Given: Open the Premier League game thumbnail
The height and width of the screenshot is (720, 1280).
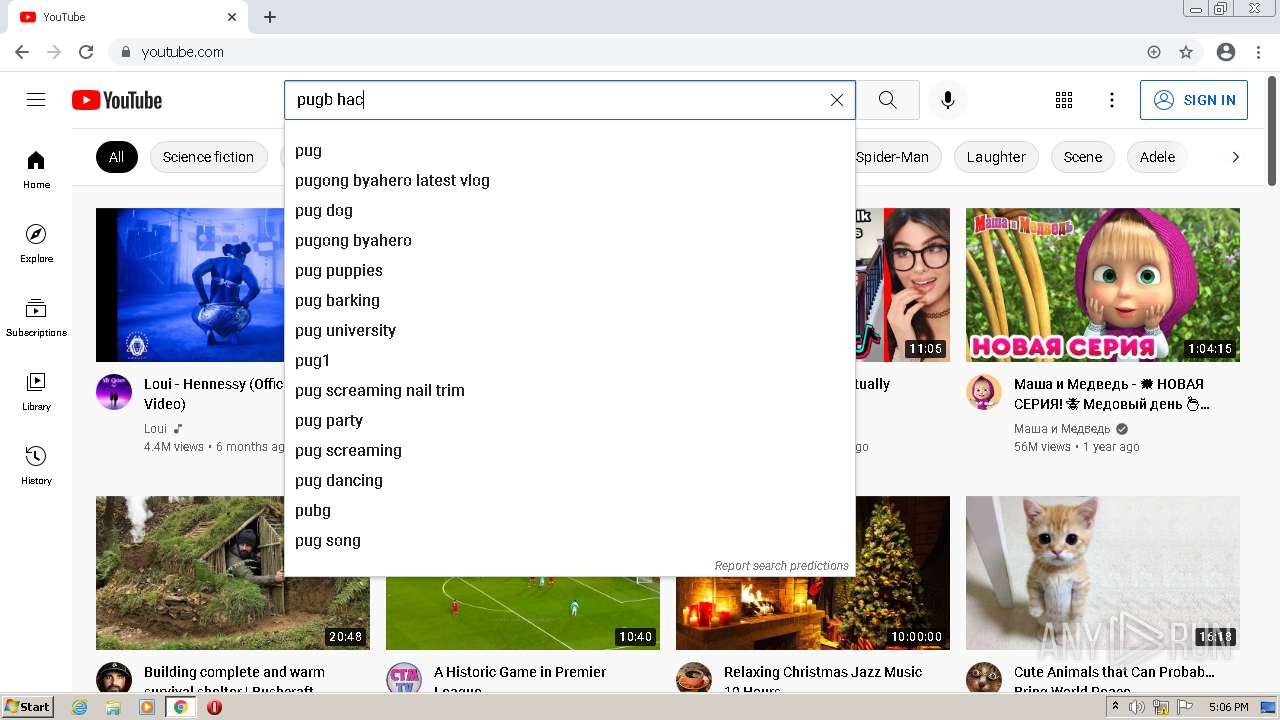Looking at the screenshot, I should pyautogui.click(x=523, y=613).
